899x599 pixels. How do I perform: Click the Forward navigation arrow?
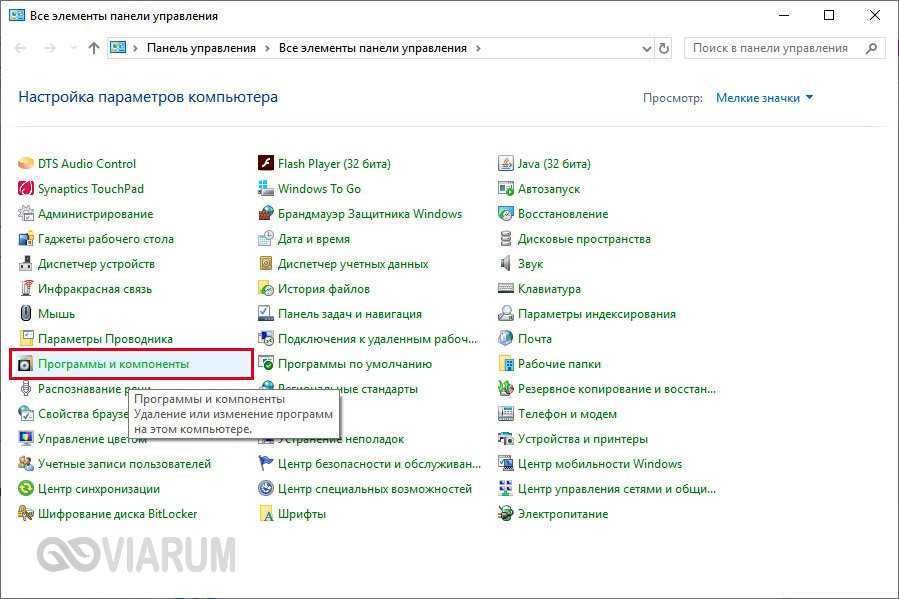(x=50, y=48)
